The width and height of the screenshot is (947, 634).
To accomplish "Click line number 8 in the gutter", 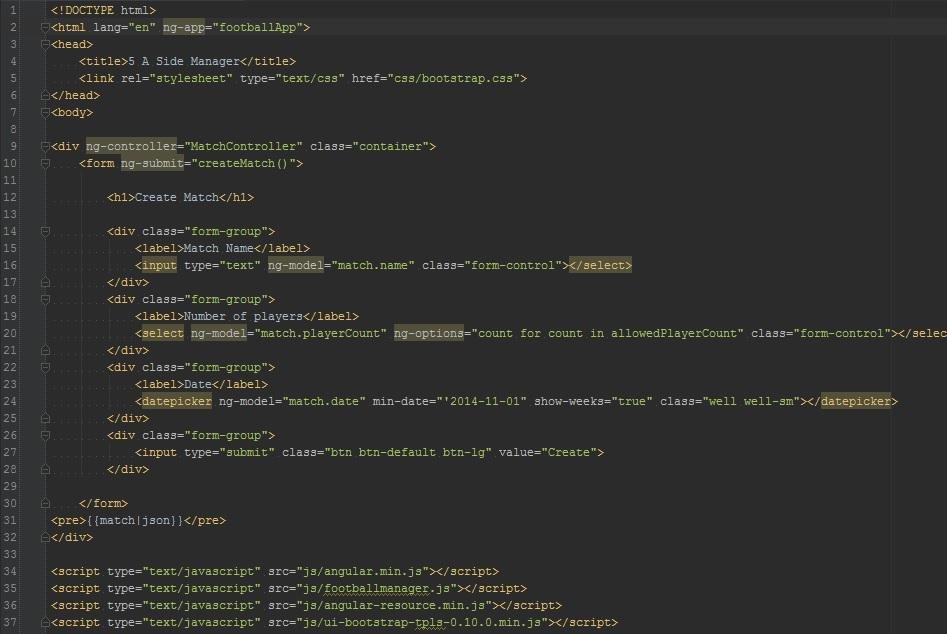I will 13,129.
